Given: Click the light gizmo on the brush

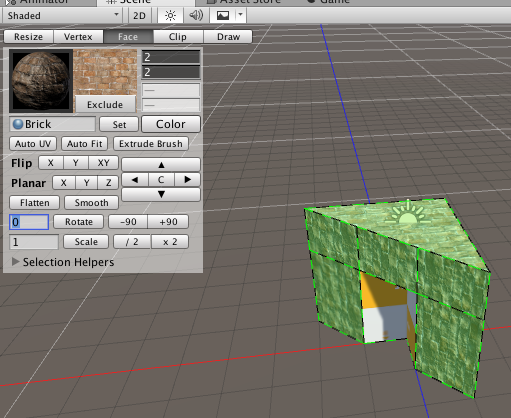Looking at the screenshot, I should coord(408,213).
